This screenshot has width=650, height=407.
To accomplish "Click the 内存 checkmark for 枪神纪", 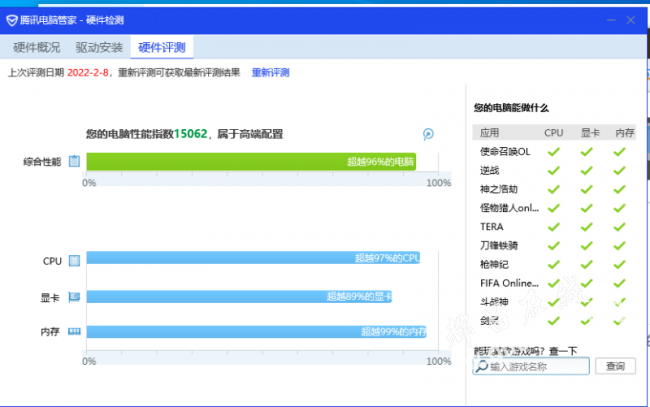I will click(619, 264).
